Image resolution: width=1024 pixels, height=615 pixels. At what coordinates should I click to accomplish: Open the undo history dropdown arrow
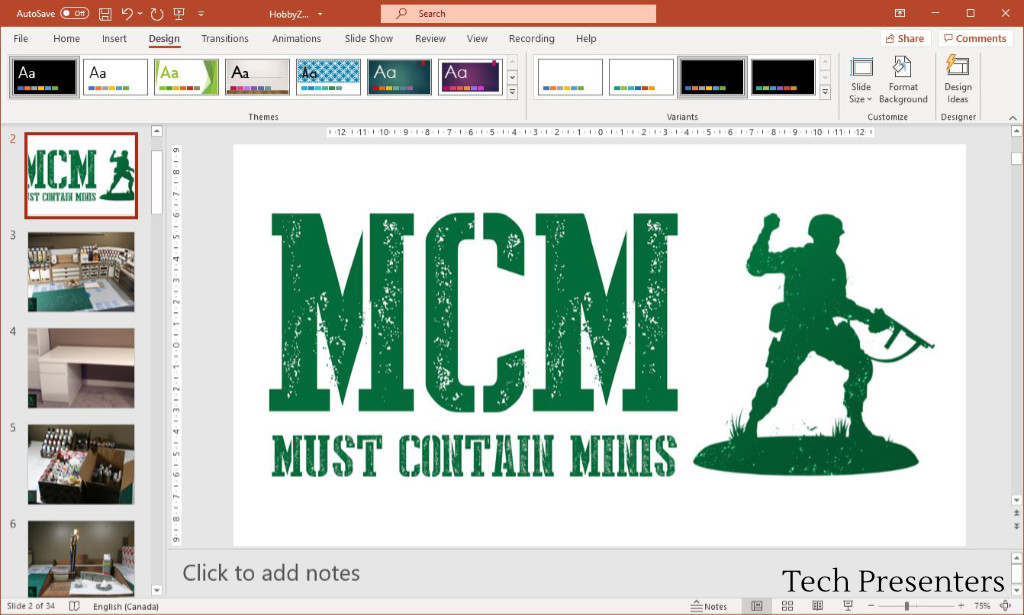140,14
